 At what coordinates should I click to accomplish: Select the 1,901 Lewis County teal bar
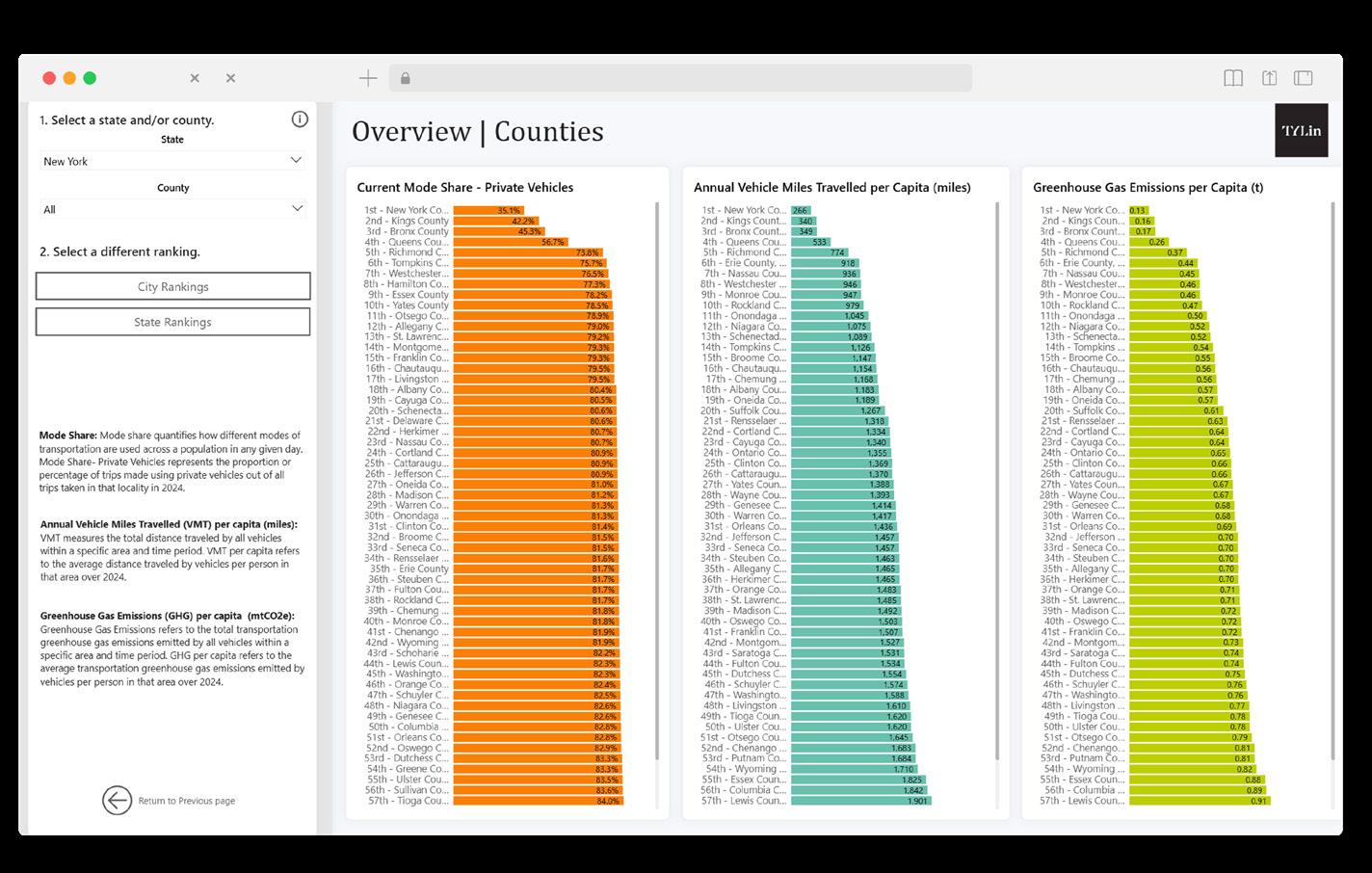tap(861, 801)
